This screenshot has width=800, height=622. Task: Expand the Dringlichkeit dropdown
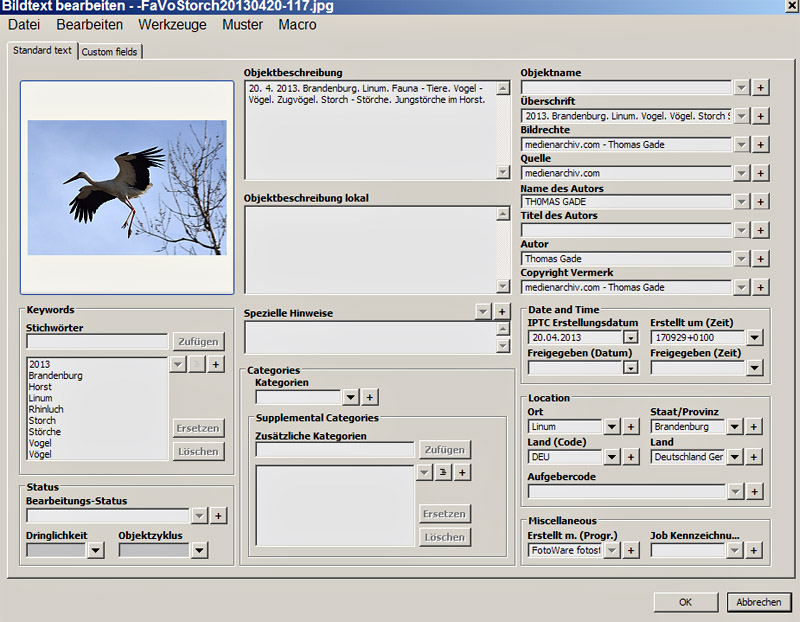(95, 550)
